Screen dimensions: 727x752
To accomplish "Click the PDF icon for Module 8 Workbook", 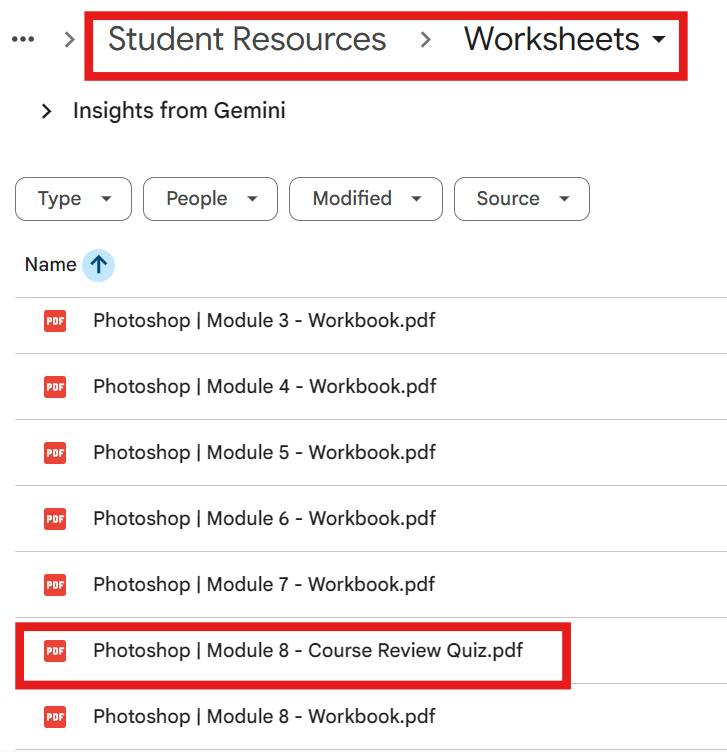I will click(x=55, y=717).
